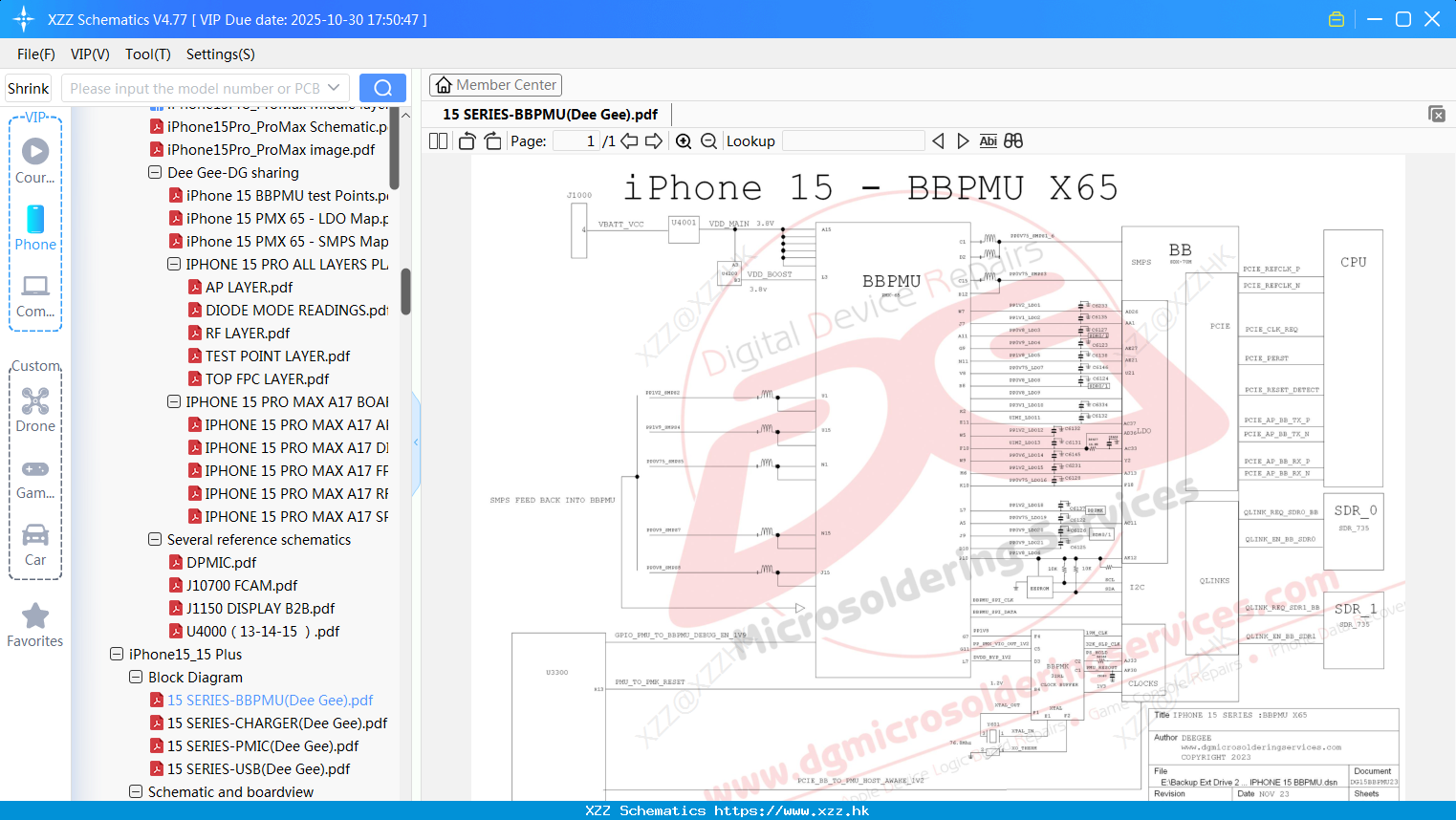Select the 15 SERIES-BBPMU(Dee Gee).pdf tab
Image resolution: width=1456 pixels, height=820 pixels.
tap(551, 114)
